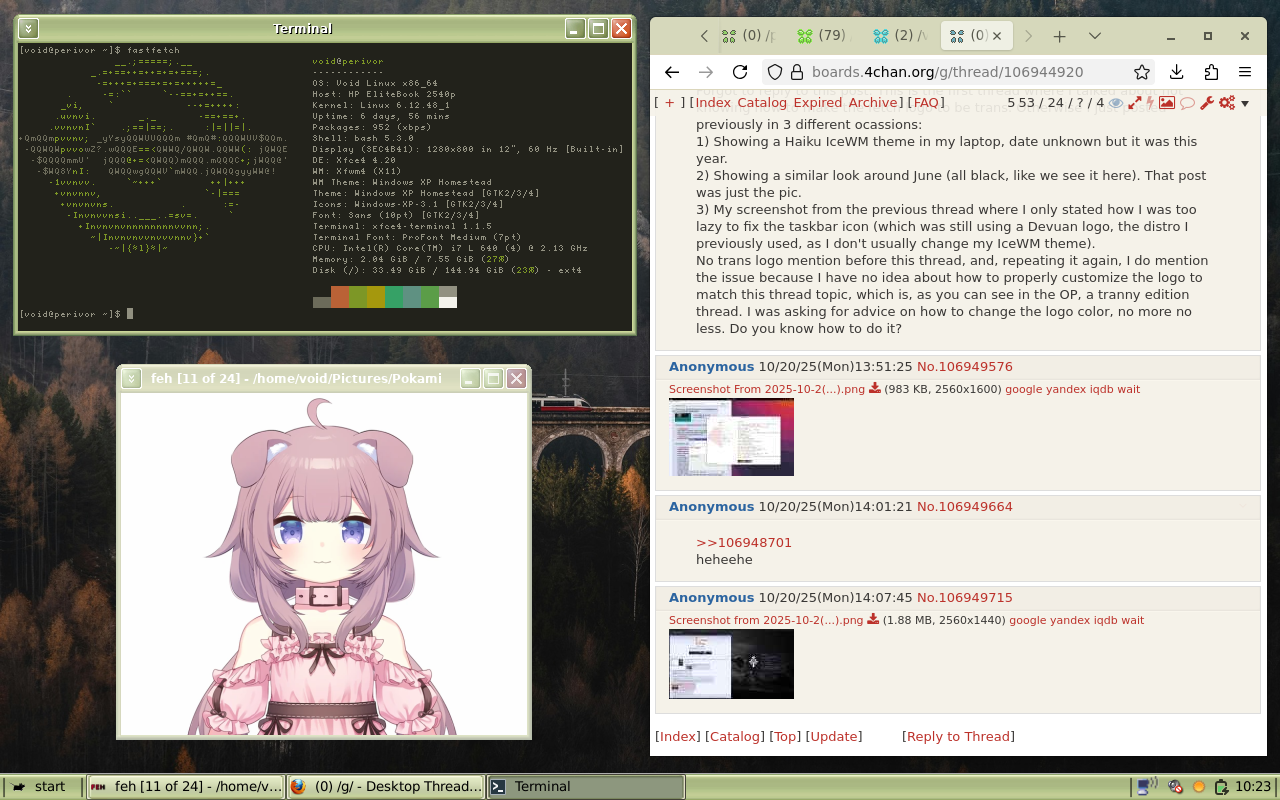
Task: Download the 983 KB screenshot image
Action: [x=875, y=389]
